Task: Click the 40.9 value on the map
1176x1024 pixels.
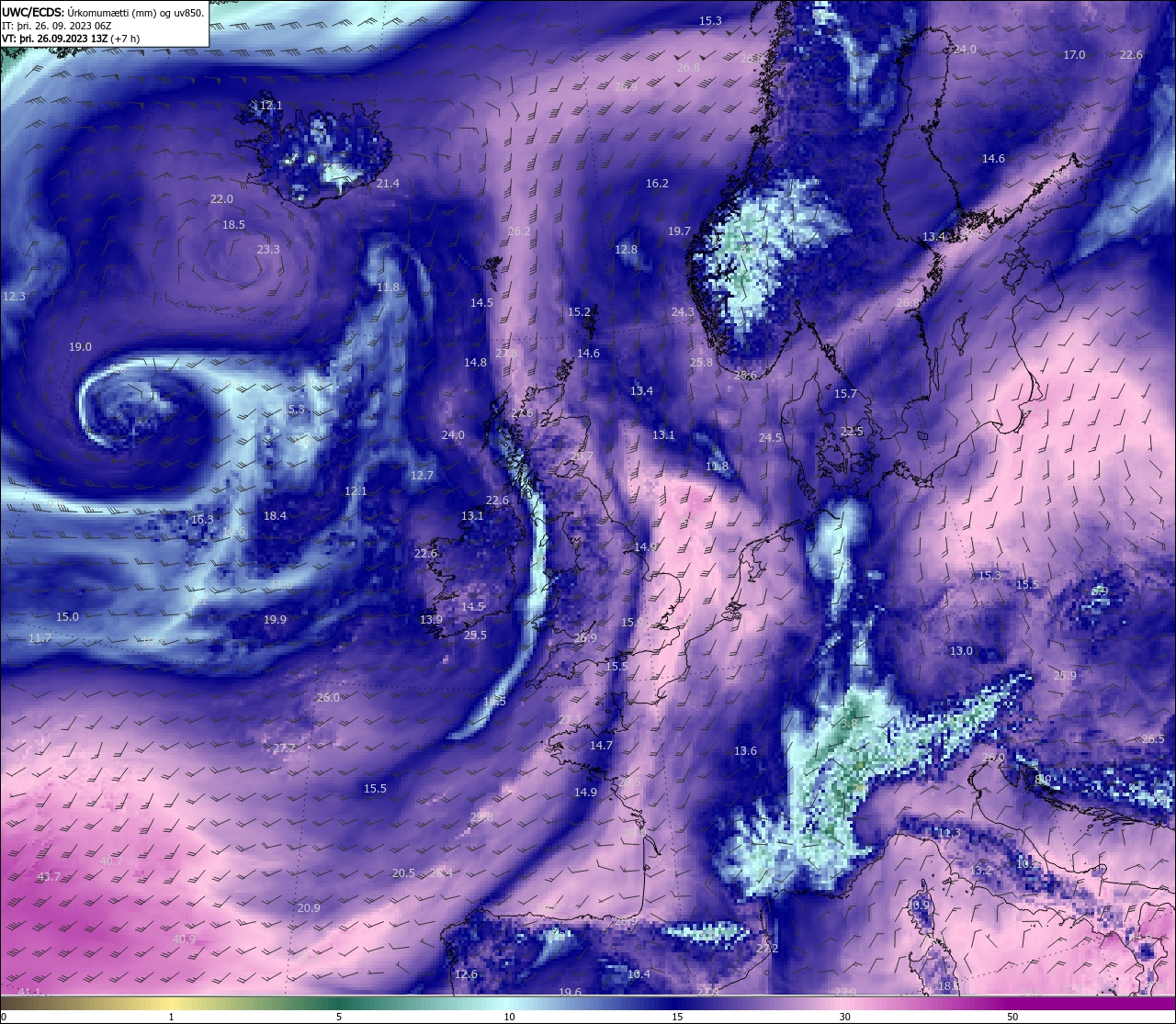Action: pos(184,940)
